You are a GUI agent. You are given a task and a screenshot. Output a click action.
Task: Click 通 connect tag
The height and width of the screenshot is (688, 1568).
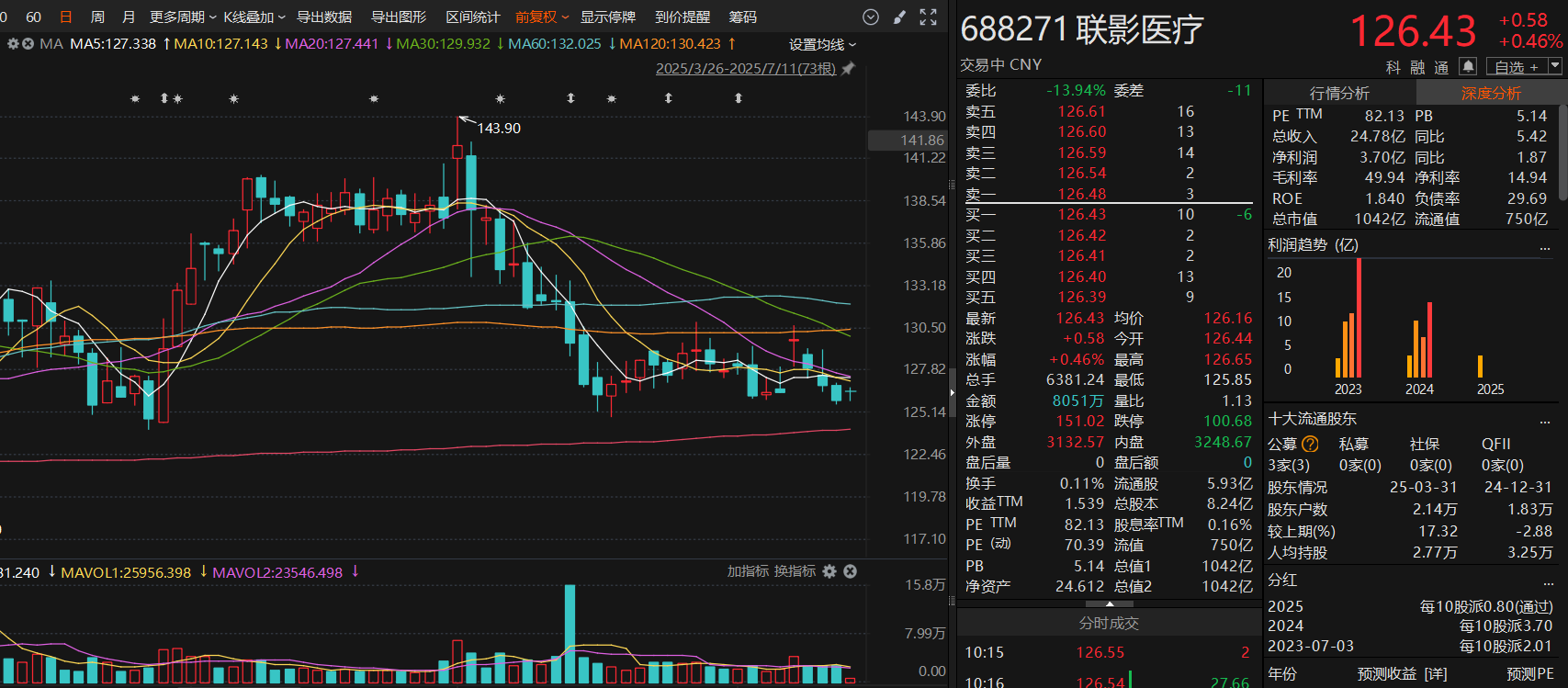(x=1441, y=67)
